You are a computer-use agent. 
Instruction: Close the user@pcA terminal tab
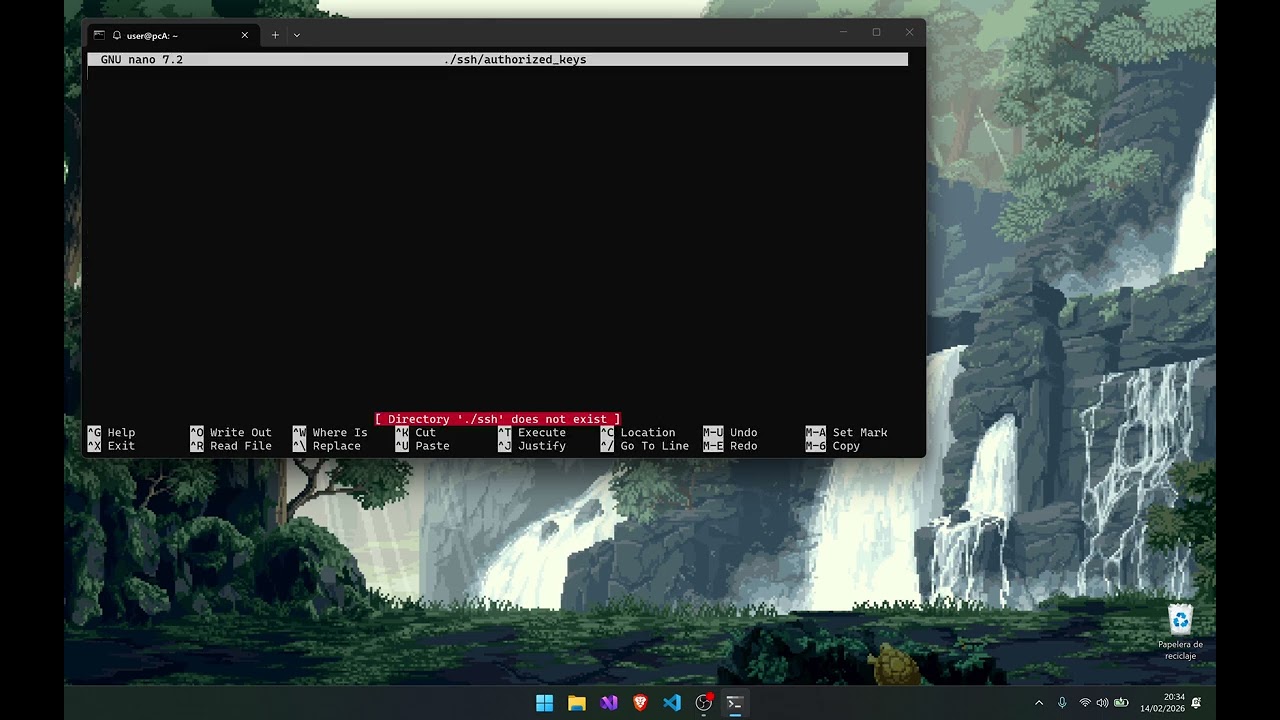[x=245, y=35]
